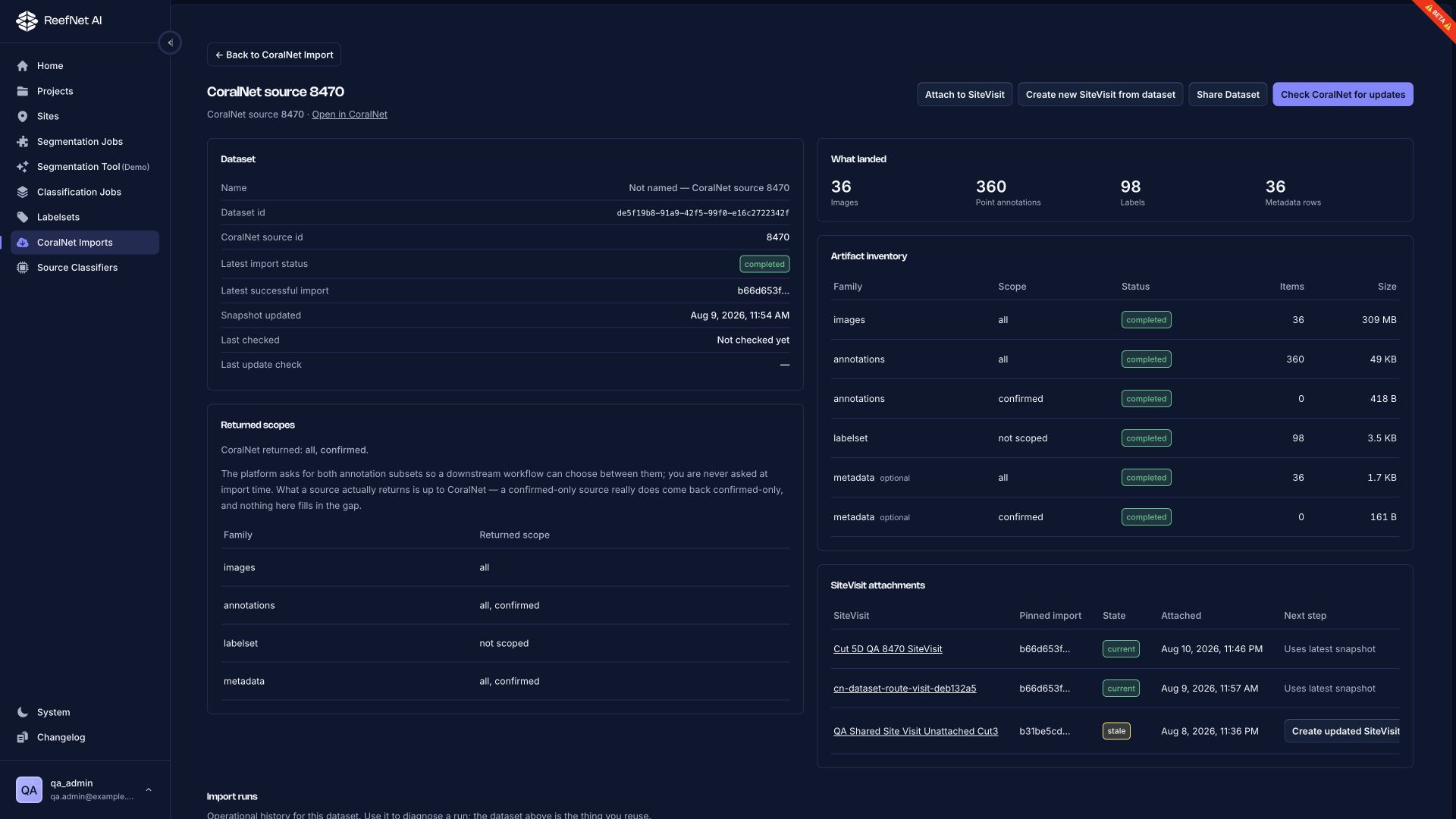Go back to CoralNet Import
The height and width of the screenshot is (819, 1456).
coord(274,55)
